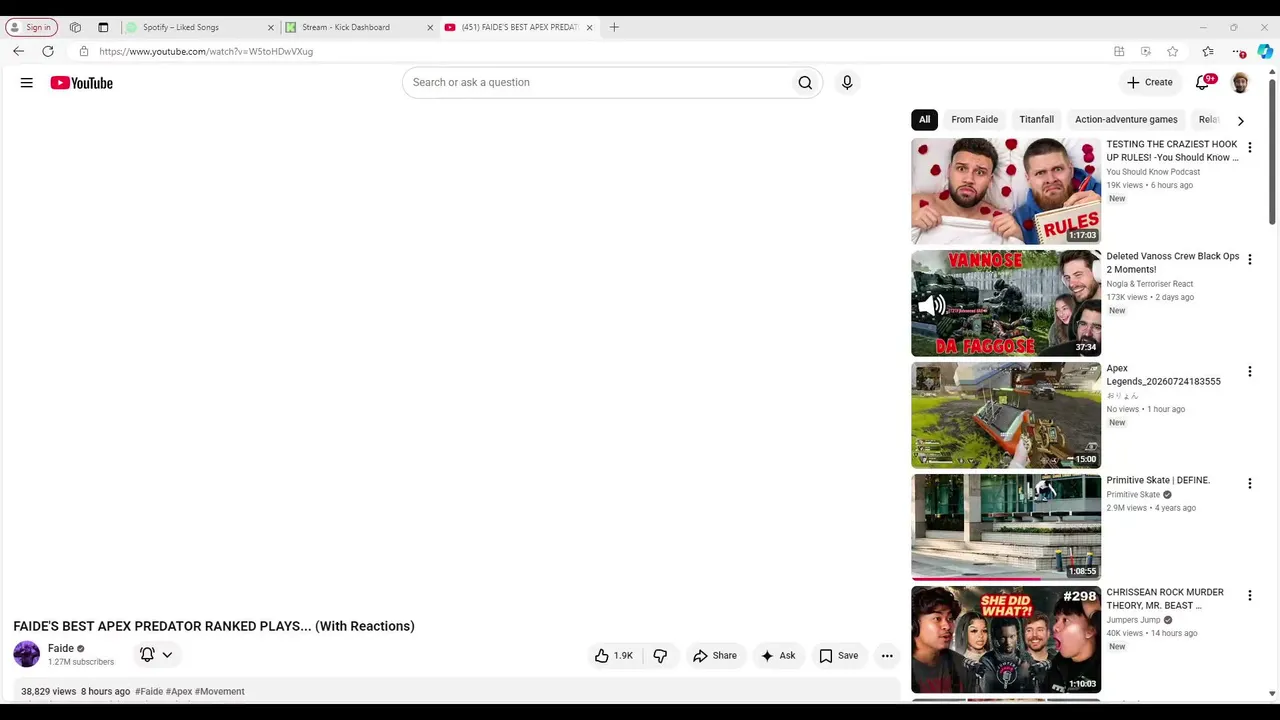This screenshot has height=720, width=1280.
Task: Open TESTING THE CRAZIEST HOOK UP RULES thumbnail
Action: pyautogui.click(x=1006, y=192)
